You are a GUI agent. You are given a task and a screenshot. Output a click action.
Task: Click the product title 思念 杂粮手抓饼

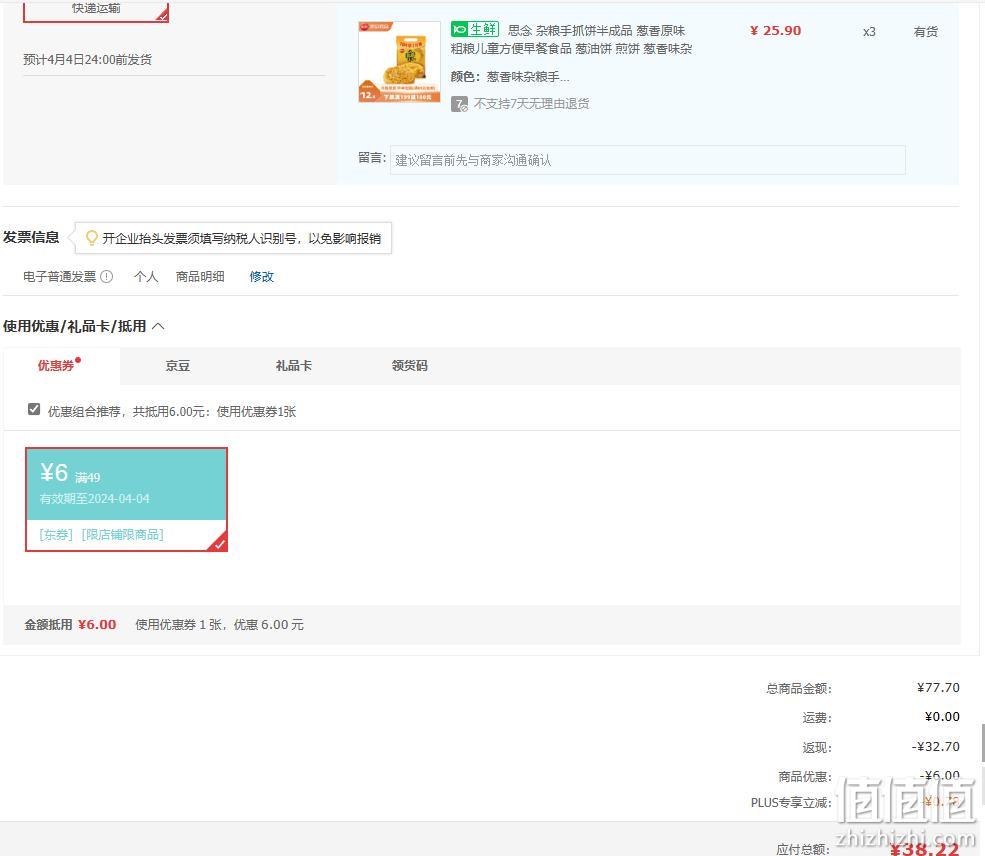pos(571,40)
